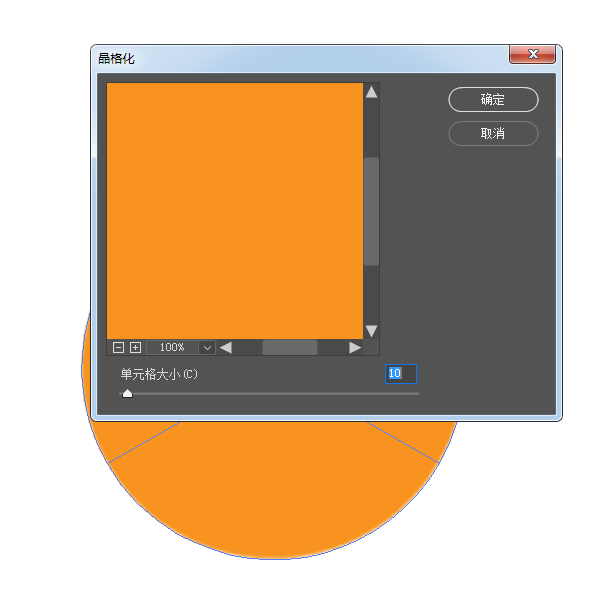
Task: Click the zoom out minus icon
Action: pos(118,347)
